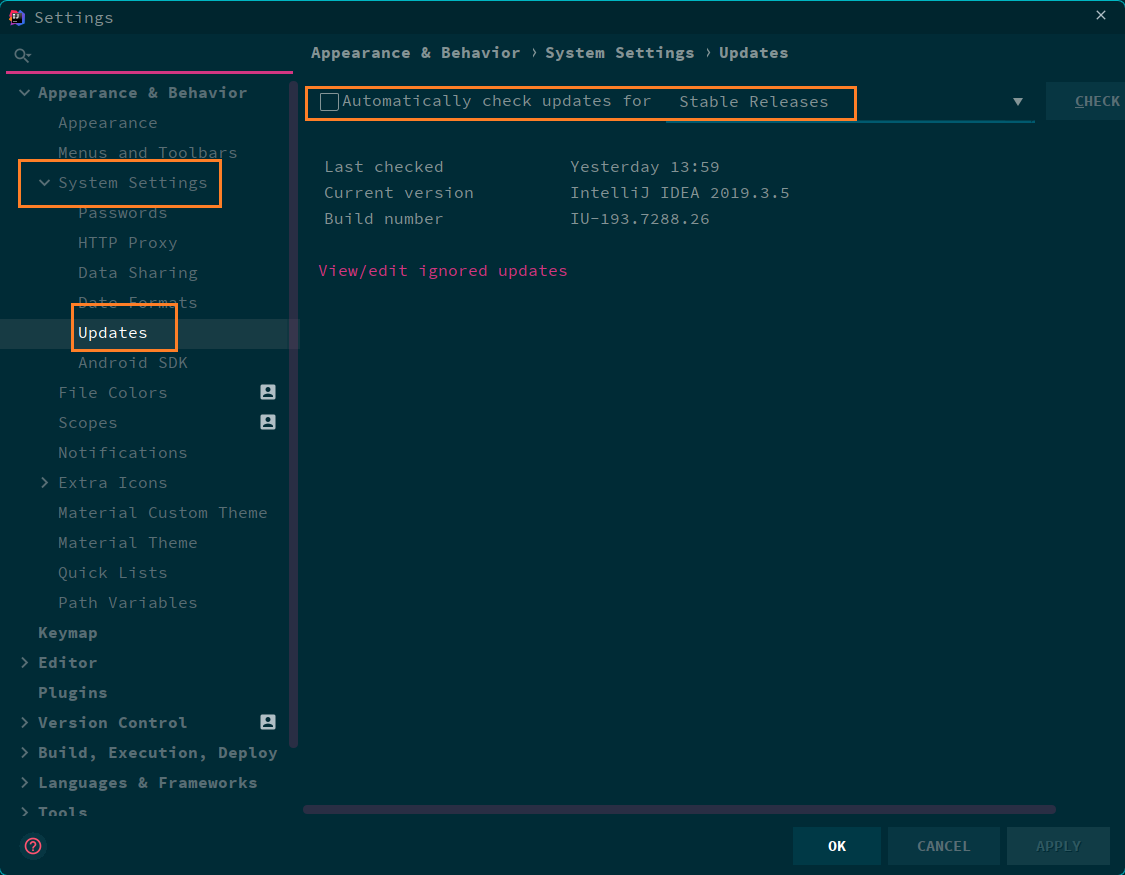Click System Settings in breadcrumb
Image resolution: width=1125 pixels, height=875 pixels.
620,53
